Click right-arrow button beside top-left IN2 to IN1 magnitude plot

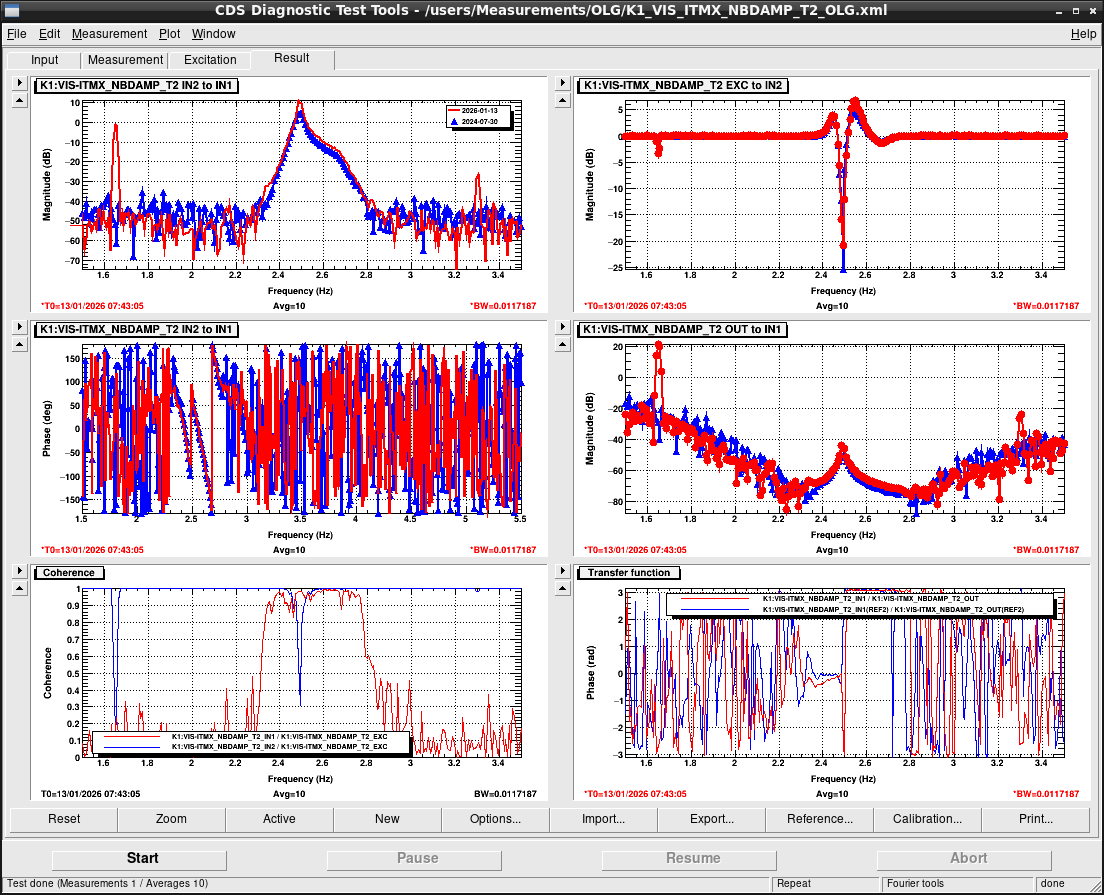19,85
